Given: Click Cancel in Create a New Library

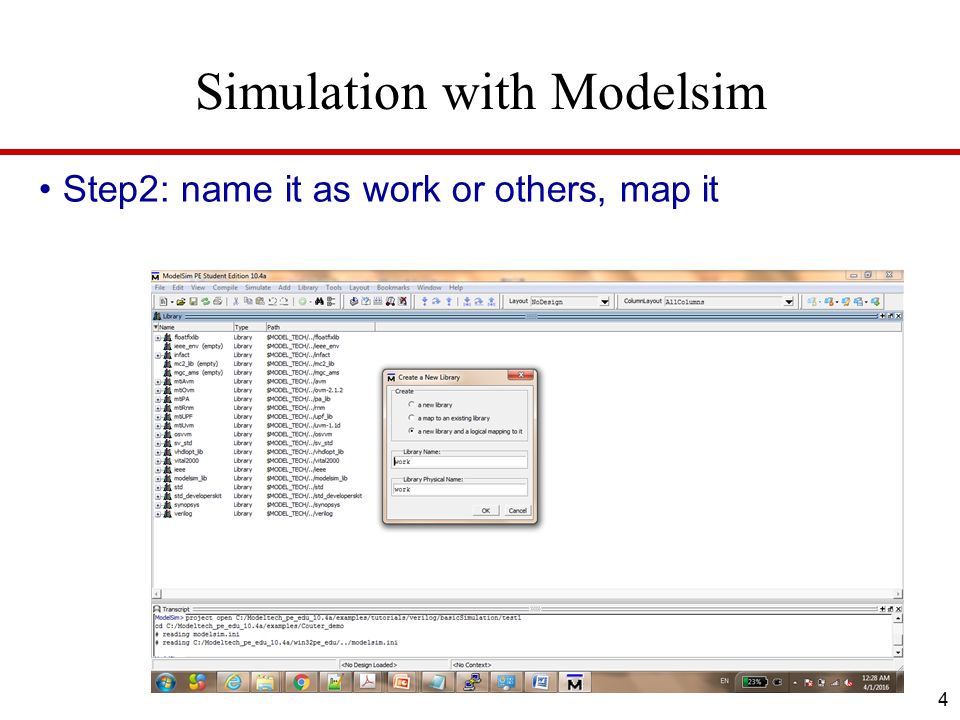Looking at the screenshot, I should [x=517, y=511].
